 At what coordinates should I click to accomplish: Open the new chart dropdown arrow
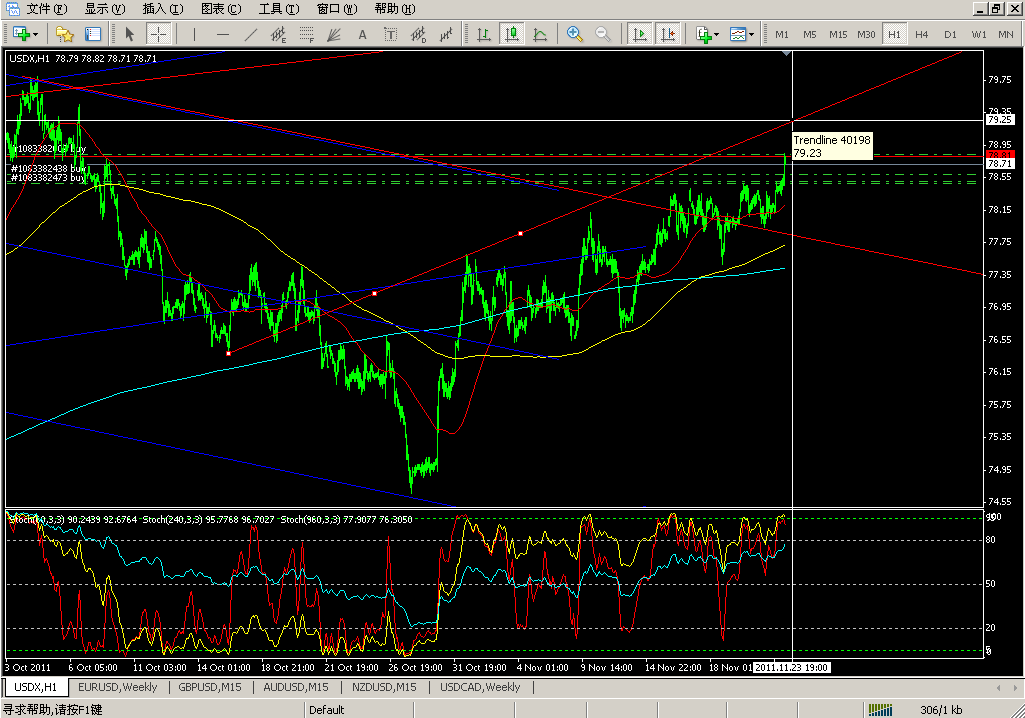[36, 34]
